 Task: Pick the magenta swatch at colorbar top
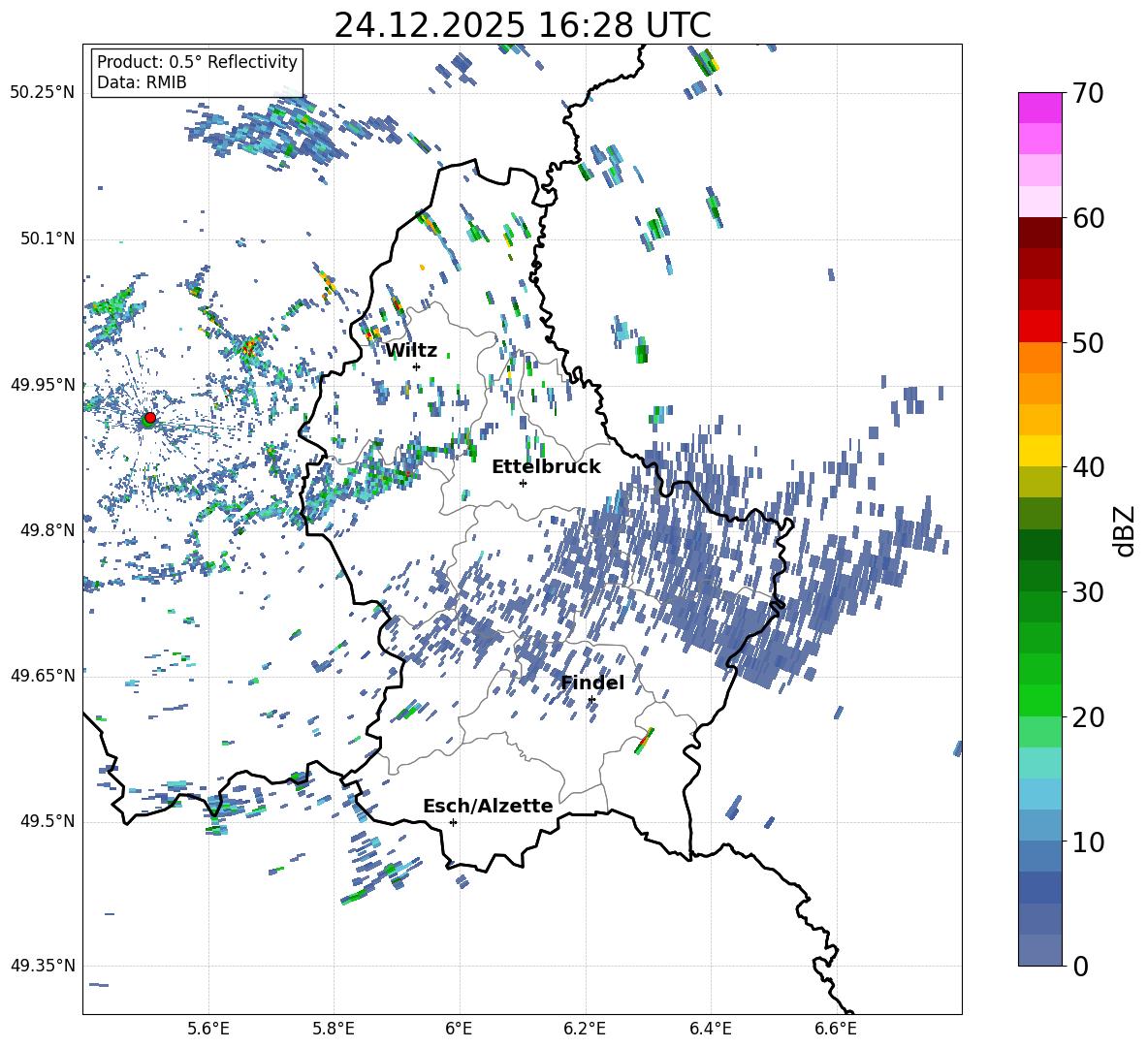(x=1039, y=108)
